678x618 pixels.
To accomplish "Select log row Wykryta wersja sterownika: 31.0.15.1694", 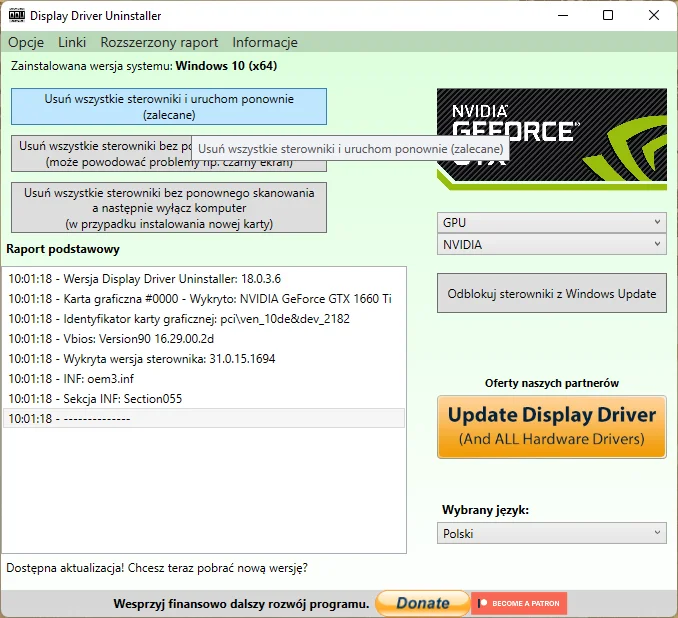I will 204,359.
